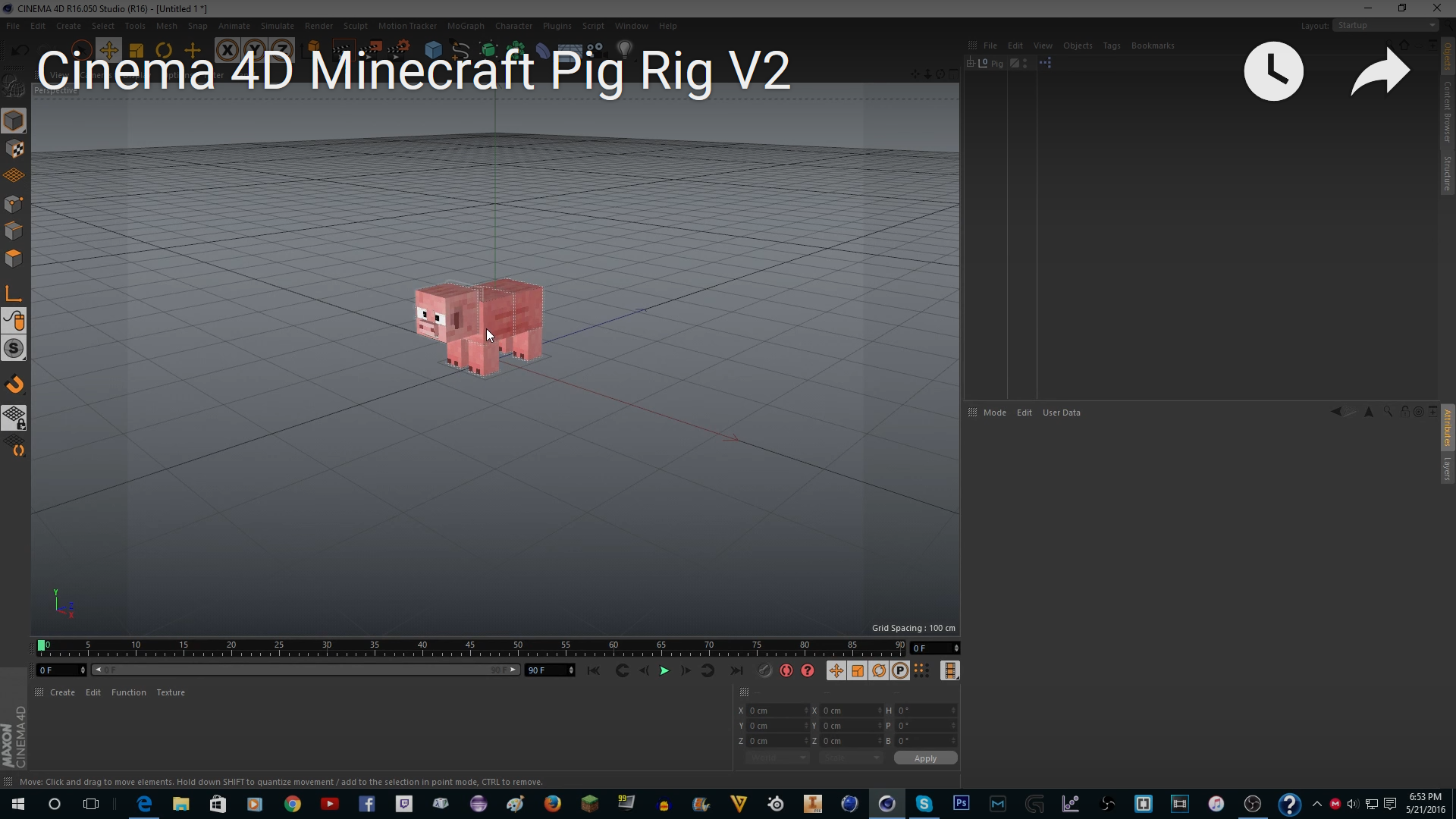Toggle Z axis lock

coord(281,51)
